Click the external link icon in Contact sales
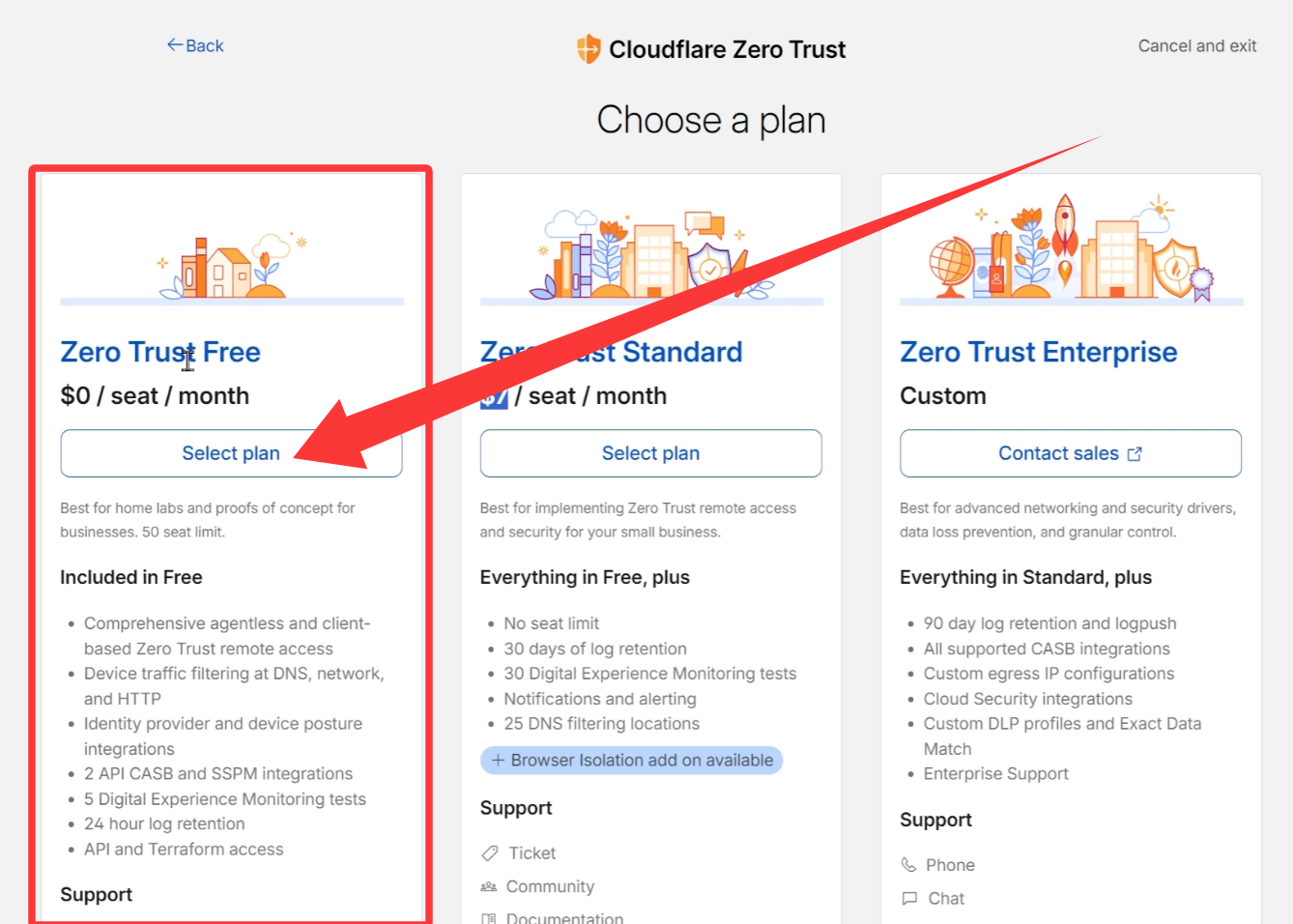Image resolution: width=1293 pixels, height=924 pixels. pos(1135,454)
